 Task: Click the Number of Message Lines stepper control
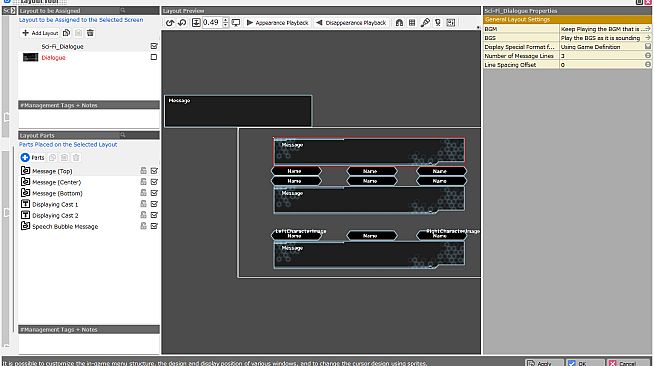click(x=648, y=55)
